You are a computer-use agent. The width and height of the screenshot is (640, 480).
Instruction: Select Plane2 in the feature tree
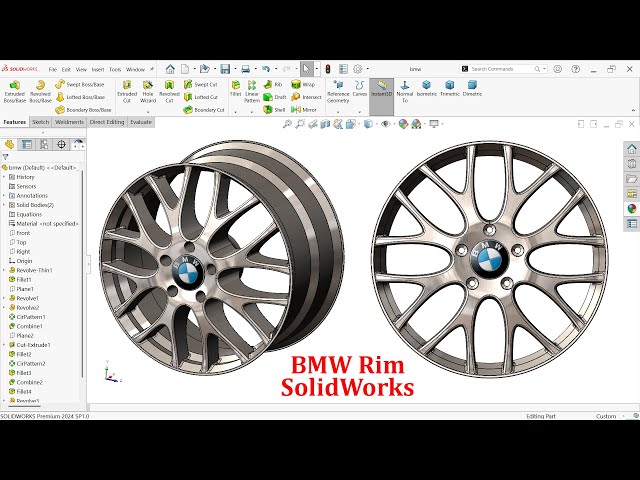click(21, 336)
